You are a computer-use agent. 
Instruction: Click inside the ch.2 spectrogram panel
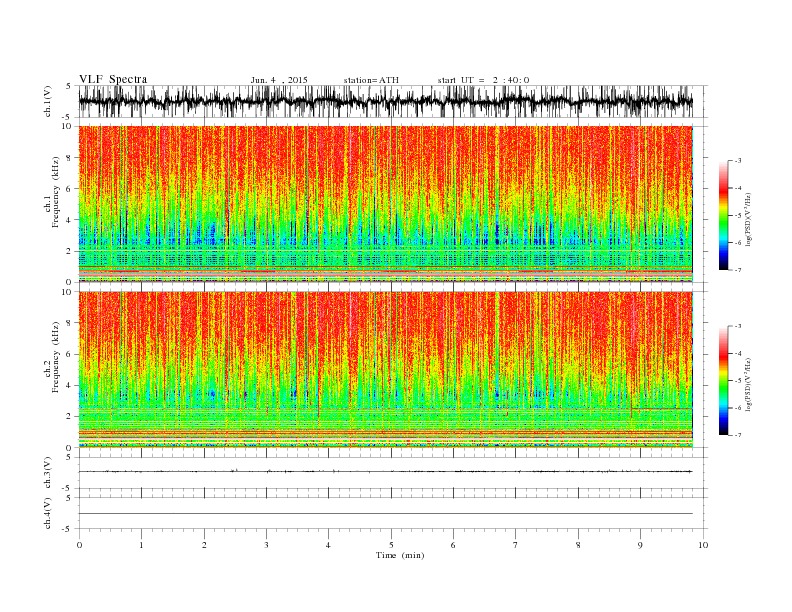[x=385, y=370]
